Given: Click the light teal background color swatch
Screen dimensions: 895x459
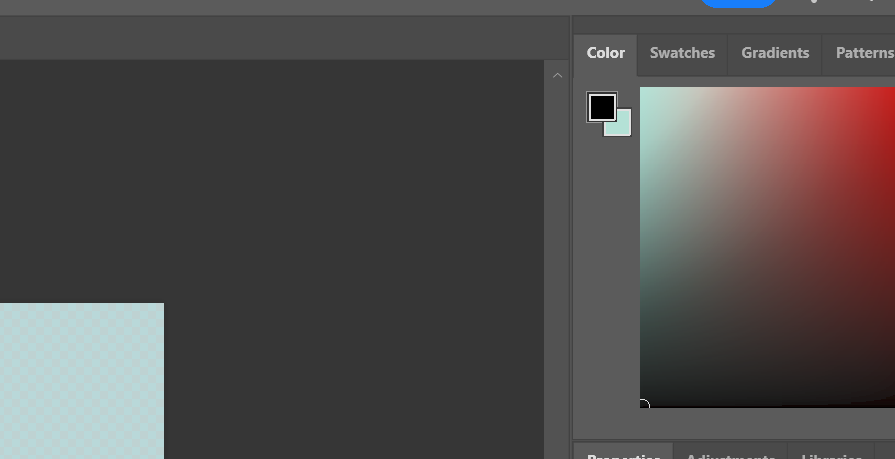Looking at the screenshot, I should 622,127.
